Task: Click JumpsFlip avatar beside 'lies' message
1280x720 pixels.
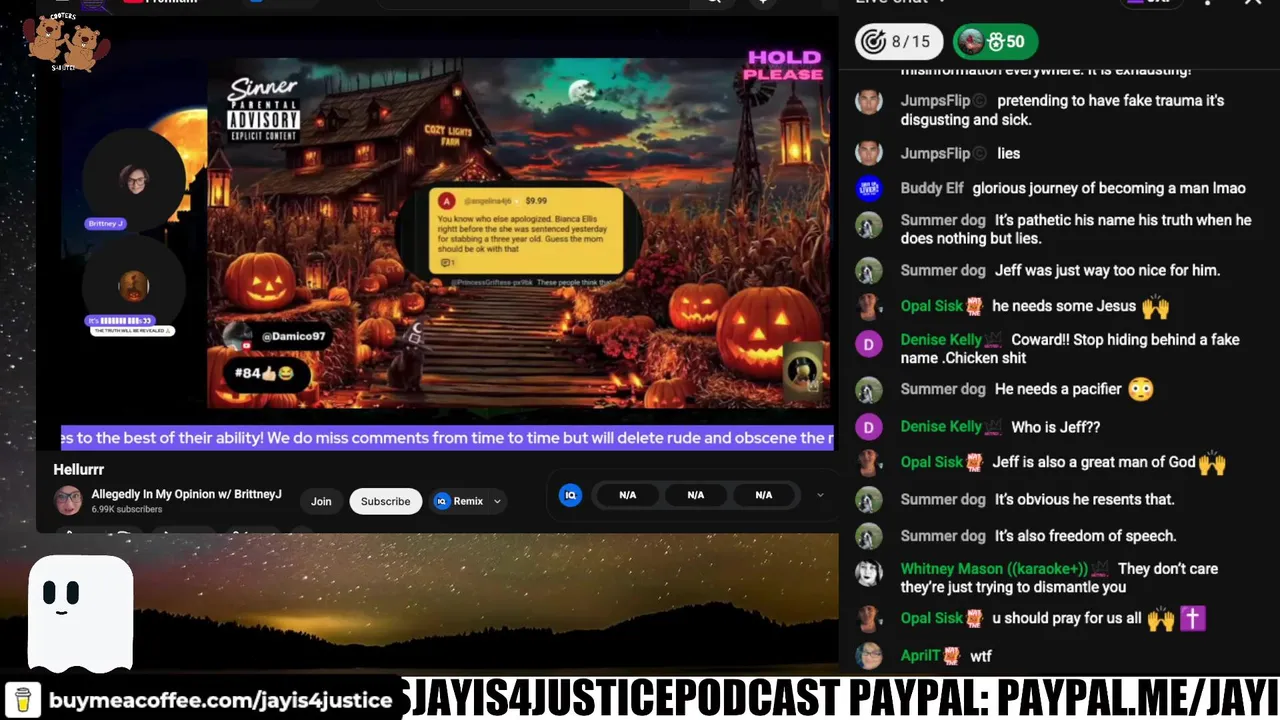Action: pyautogui.click(x=868, y=153)
